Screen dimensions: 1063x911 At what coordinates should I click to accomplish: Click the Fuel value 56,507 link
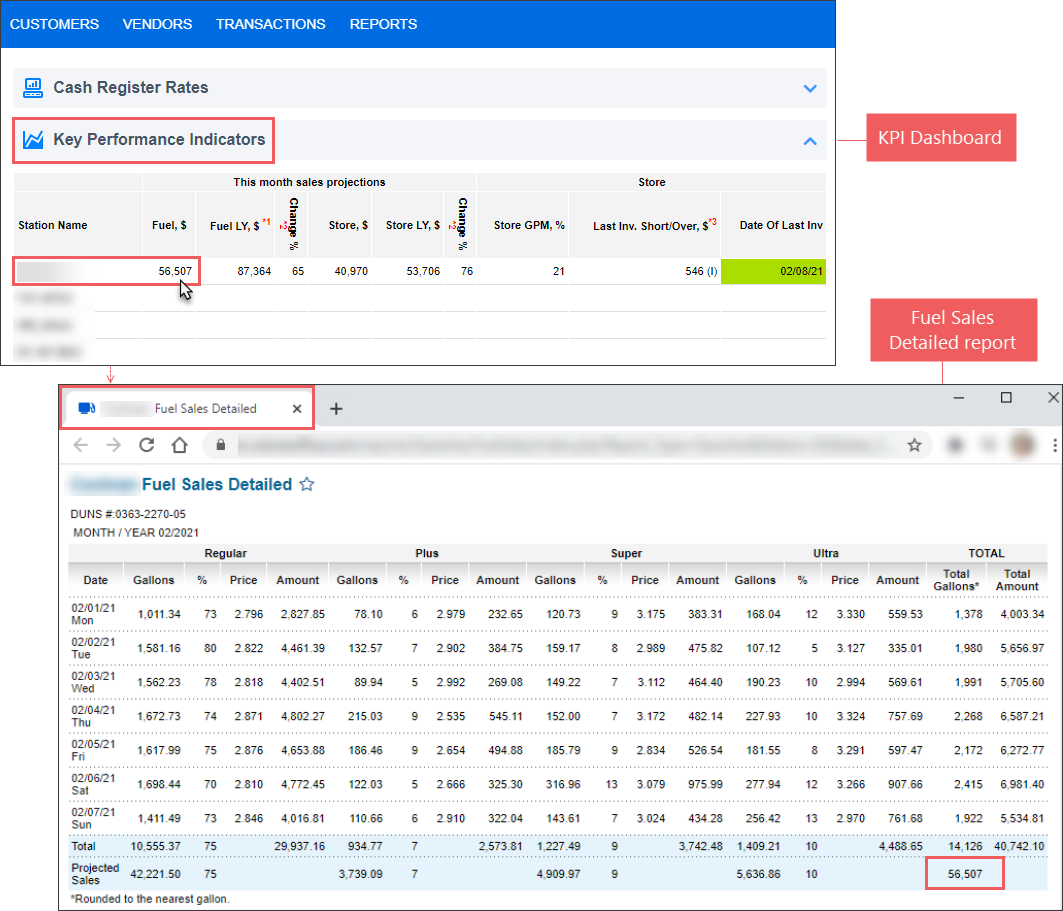click(175, 271)
